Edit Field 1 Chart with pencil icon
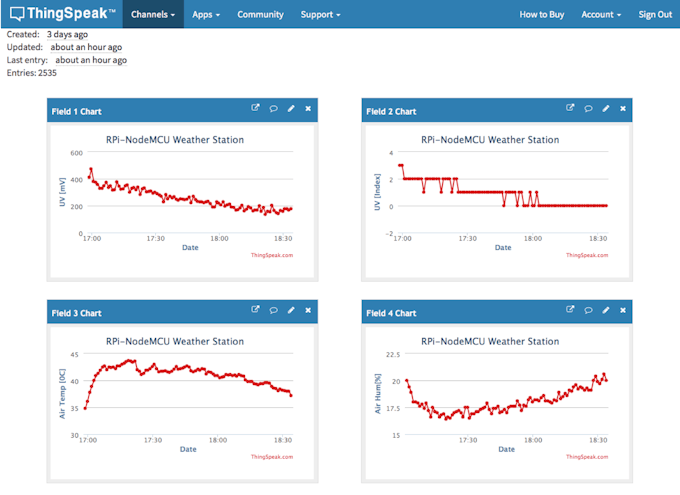The image size is (680, 495). coord(291,108)
